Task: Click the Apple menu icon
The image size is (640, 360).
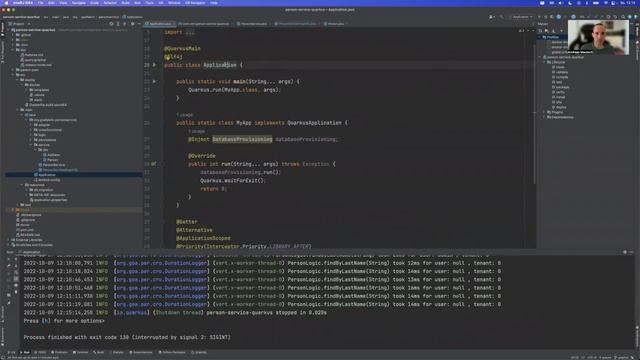Action: point(7,3)
